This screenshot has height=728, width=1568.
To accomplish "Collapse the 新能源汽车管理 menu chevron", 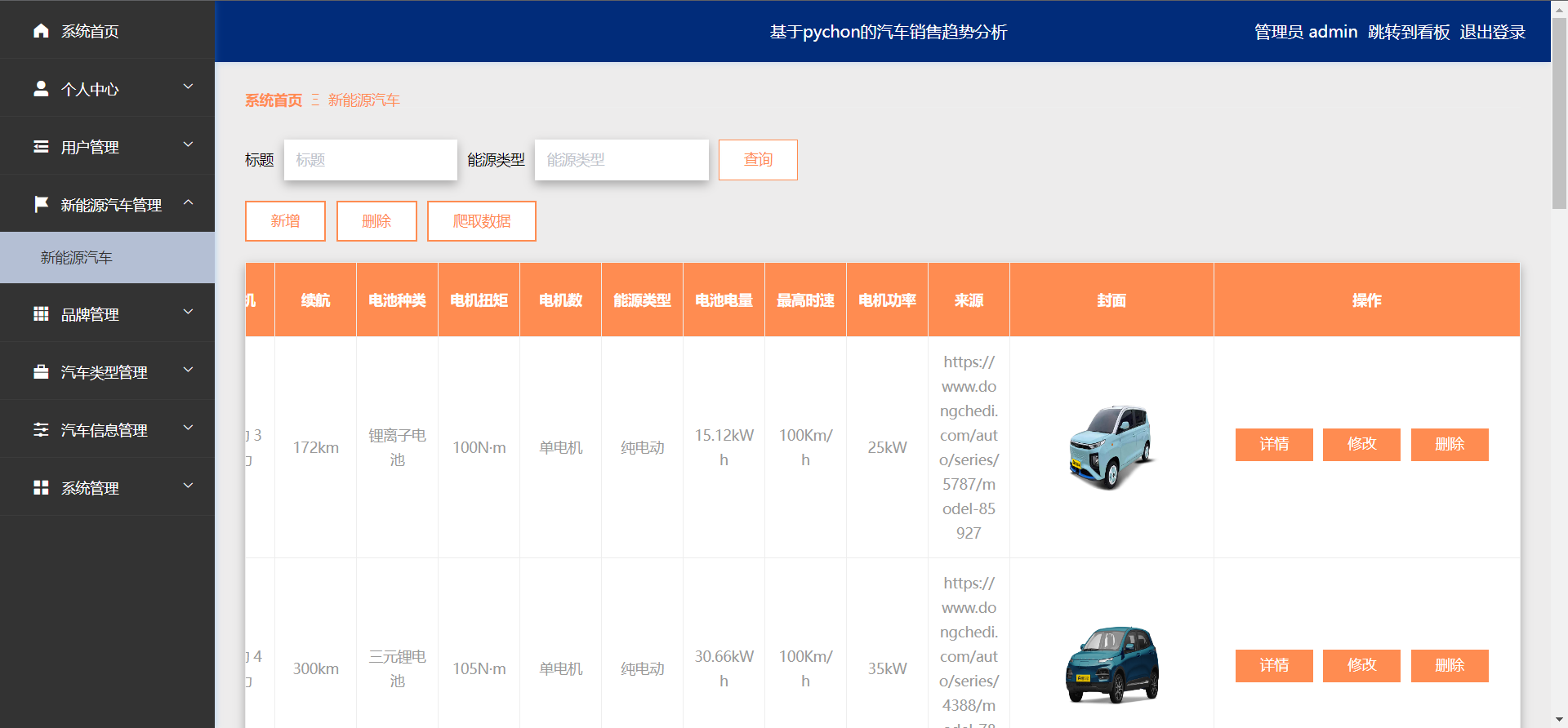I will click(x=188, y=202).
